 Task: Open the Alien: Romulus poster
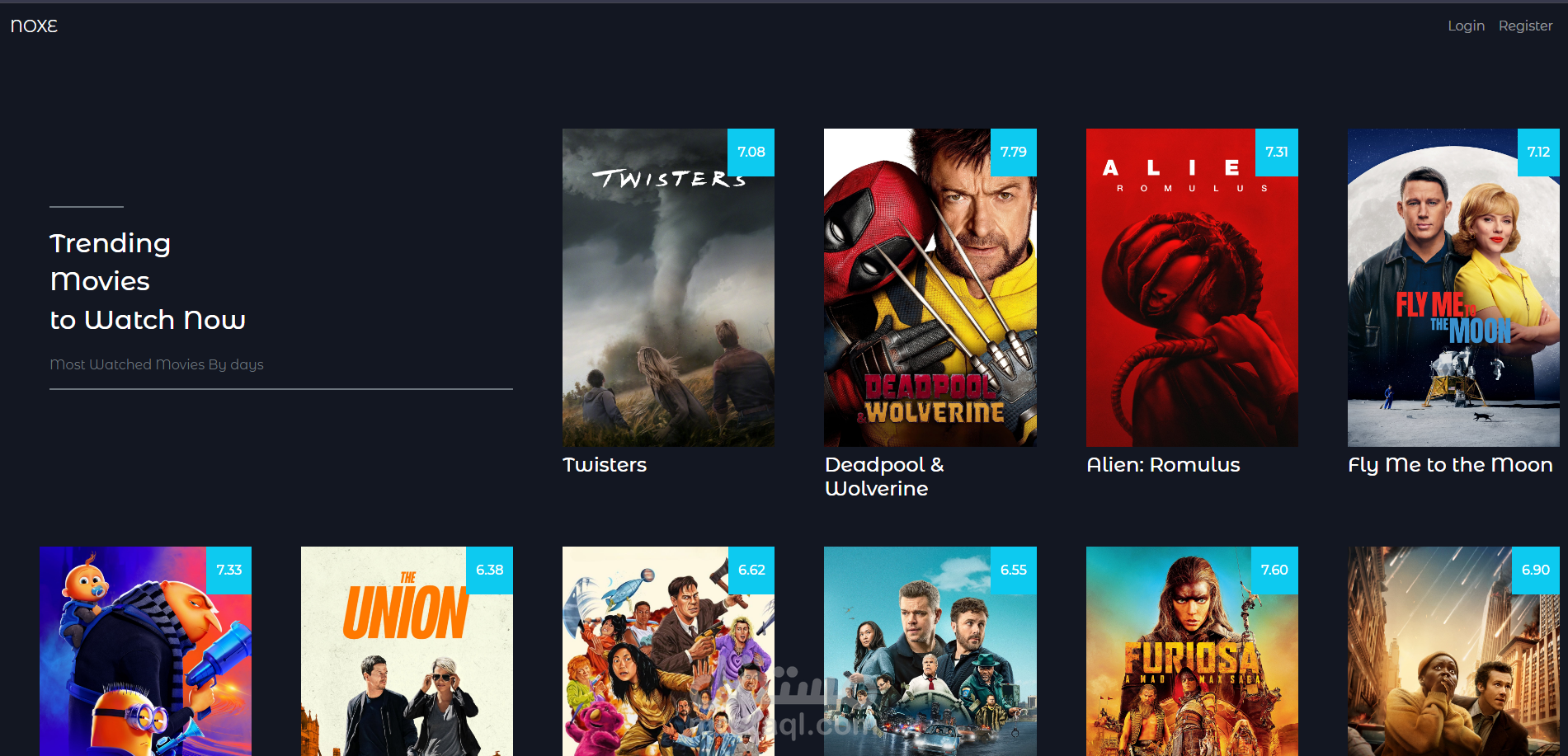click(x=1192, y=288)
